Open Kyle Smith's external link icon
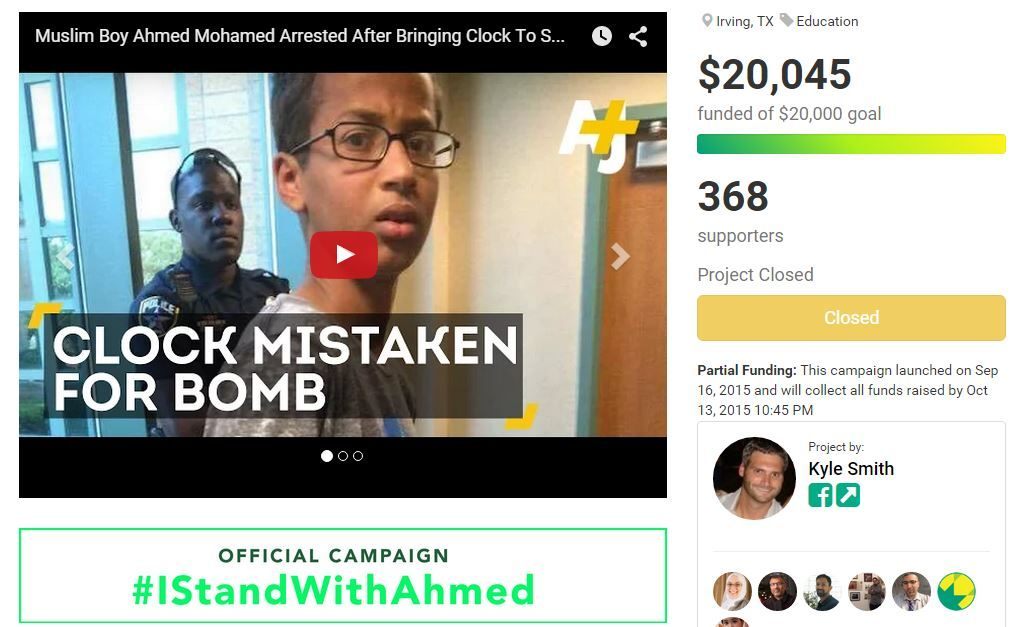This screenshot has width=1014, height=627. click(848, 496)
